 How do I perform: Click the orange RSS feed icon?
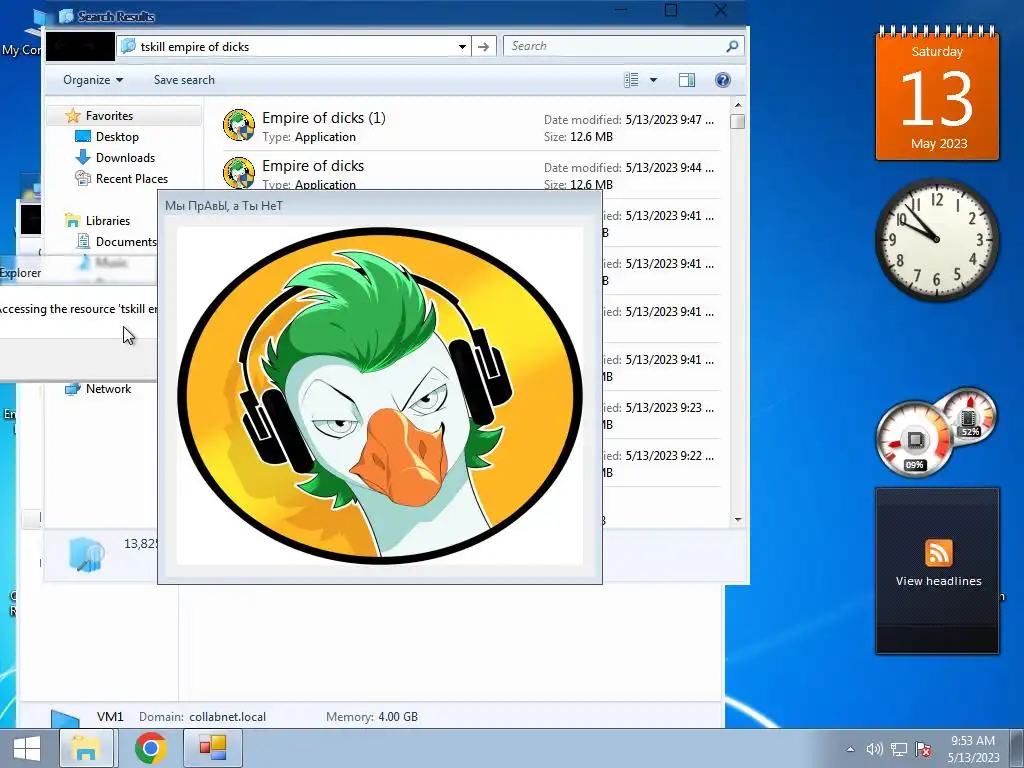point(938,554)
